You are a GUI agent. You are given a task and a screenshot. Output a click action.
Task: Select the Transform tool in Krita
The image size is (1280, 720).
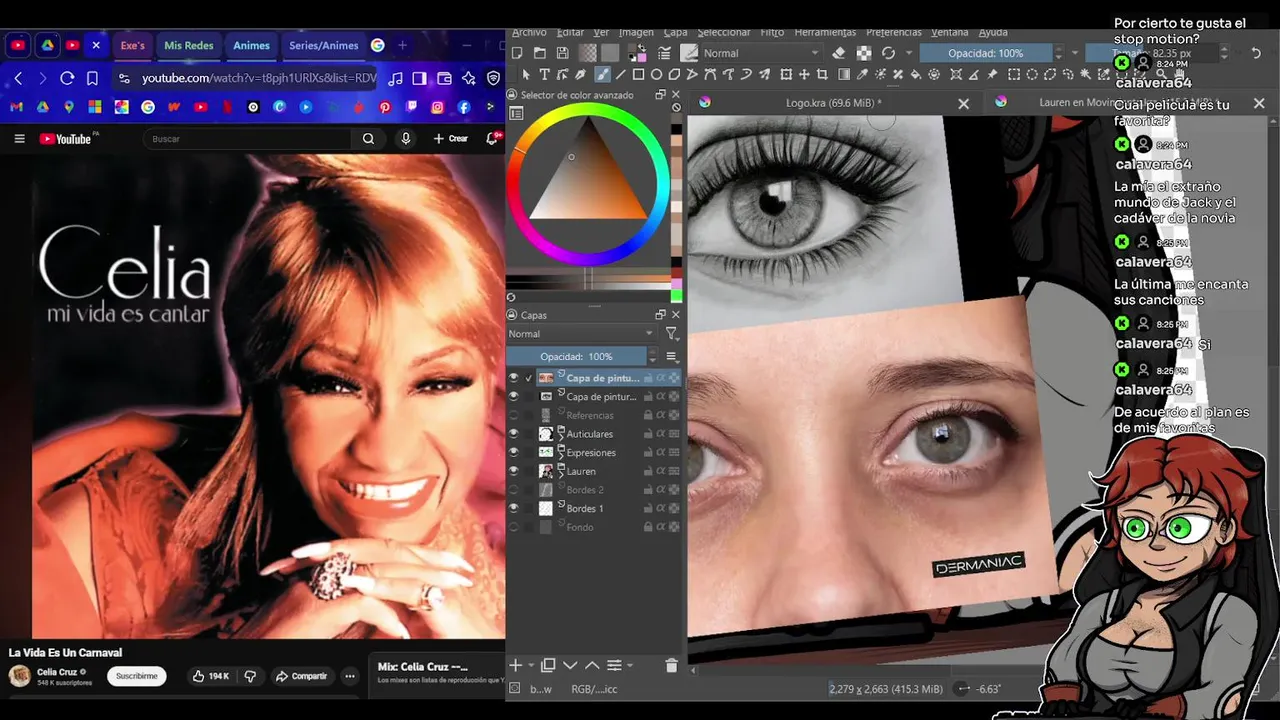785,74
